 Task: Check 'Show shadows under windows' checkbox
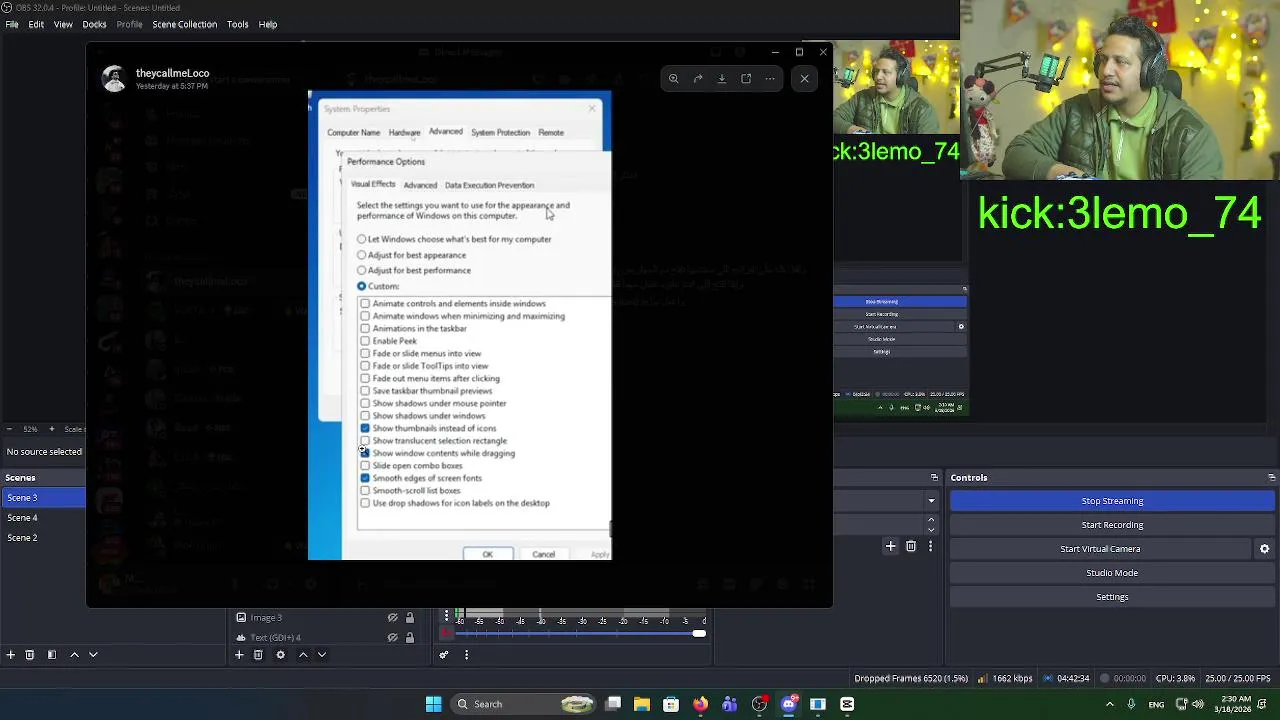[x=365, y=416]
